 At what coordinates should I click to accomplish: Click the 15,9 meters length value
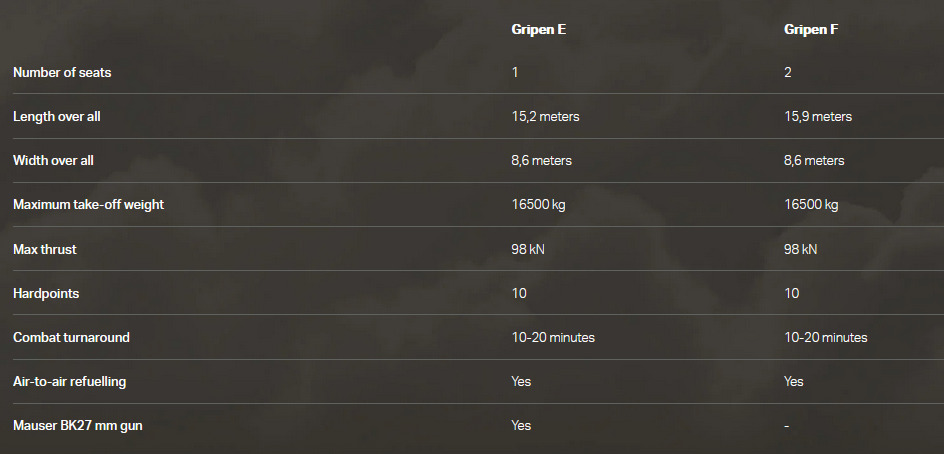coord(818,117)
